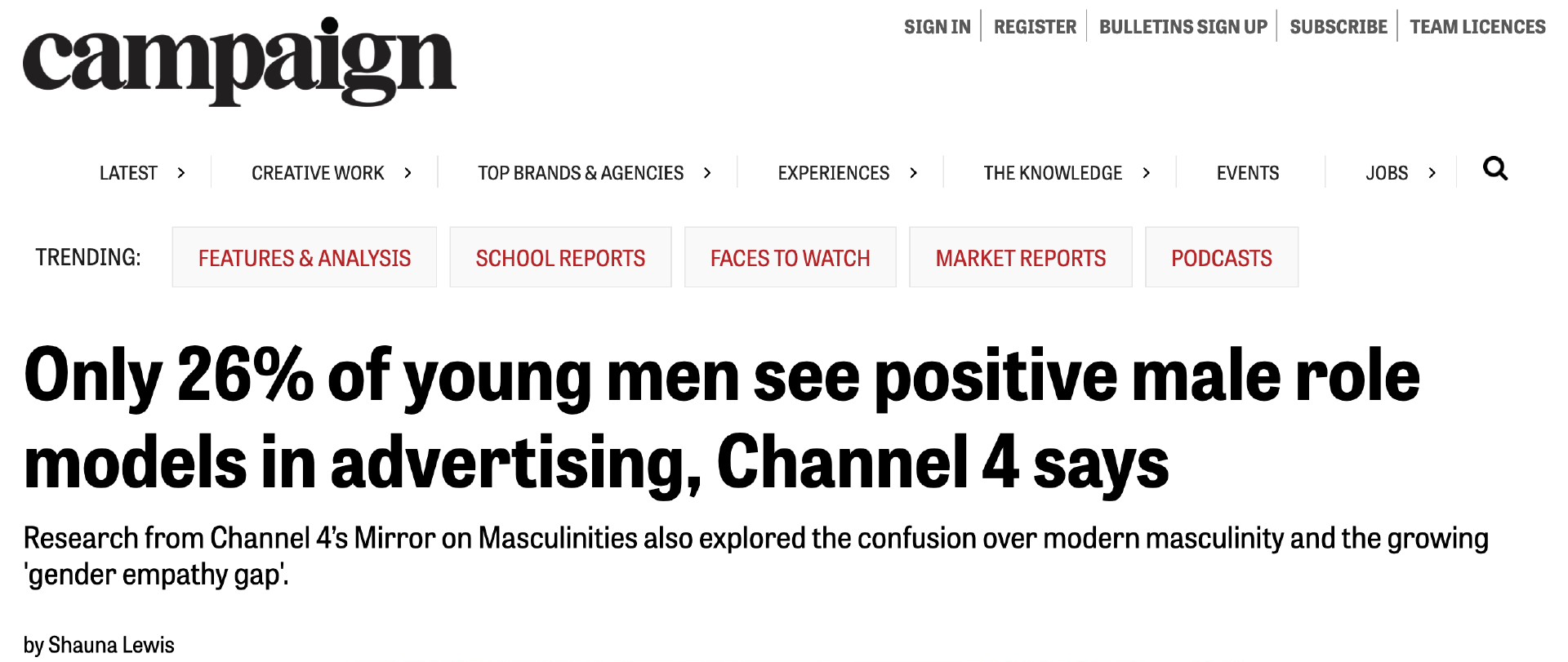Open Bulletins Sign Up link
1568x662 pixels.
pyautogui.click(x=1183, y=27)
